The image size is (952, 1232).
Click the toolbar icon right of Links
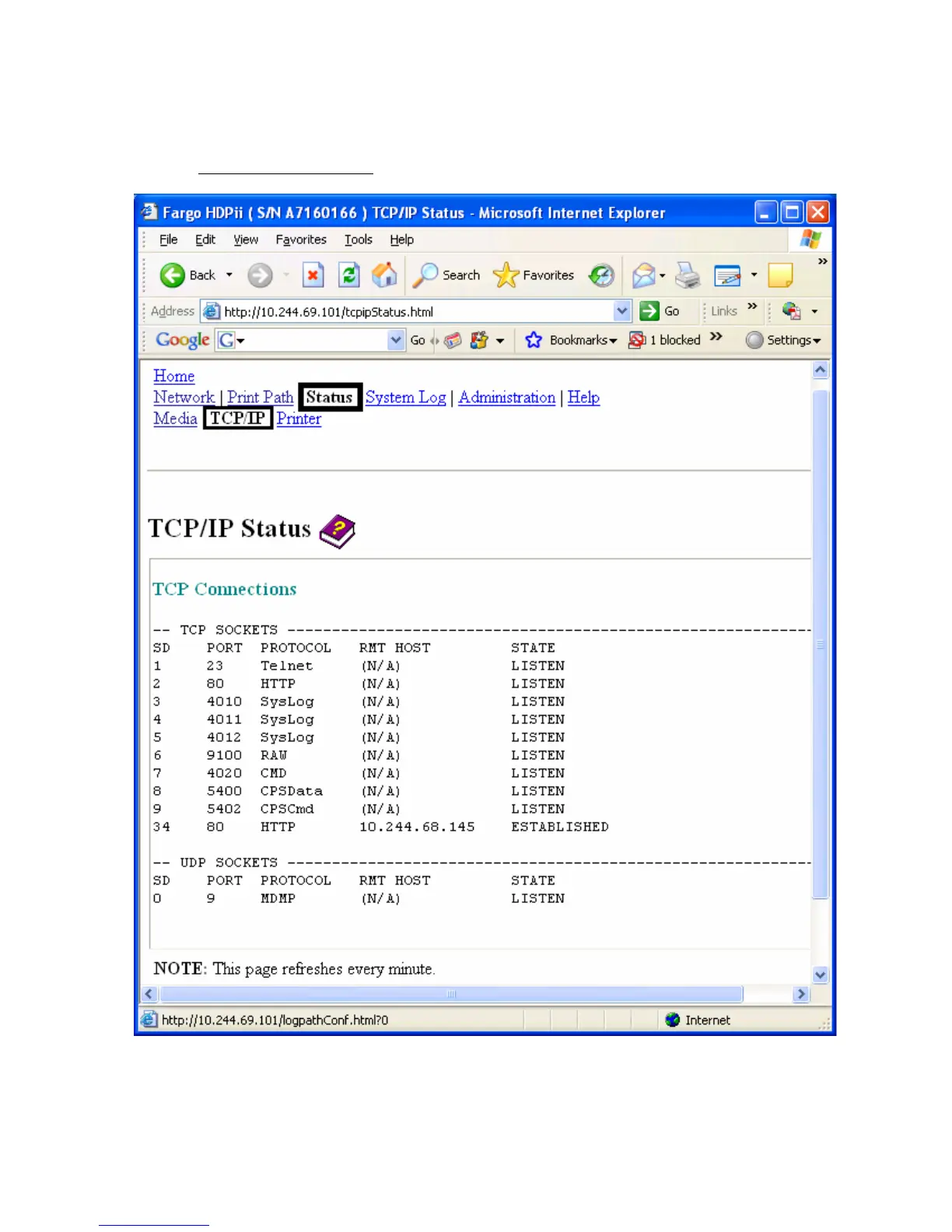click(x=791, y=311)
